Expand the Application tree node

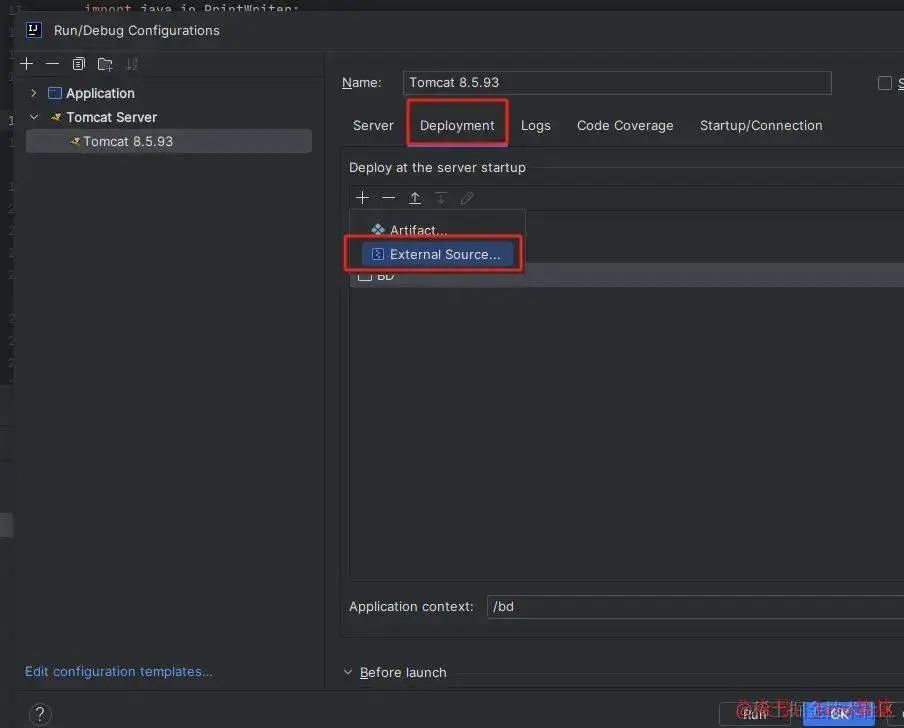[33, 93]
